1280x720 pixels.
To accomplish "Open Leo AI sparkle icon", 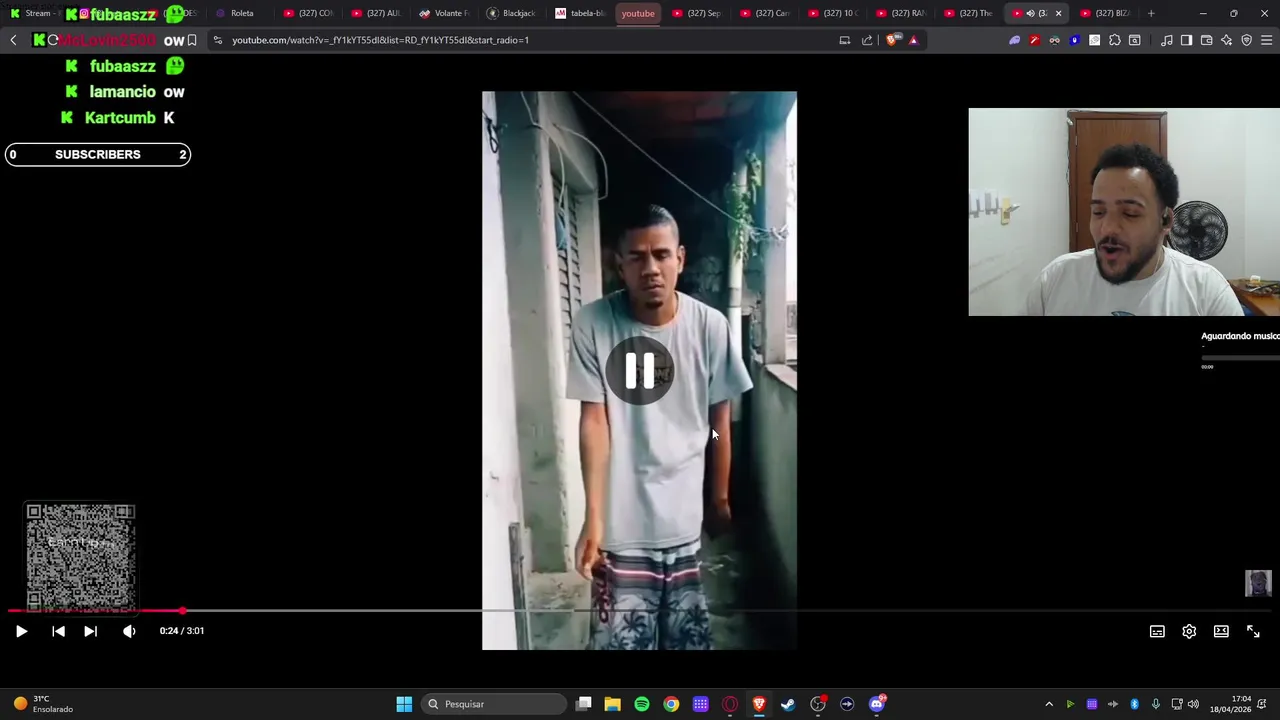I will tap(1226, 40).
